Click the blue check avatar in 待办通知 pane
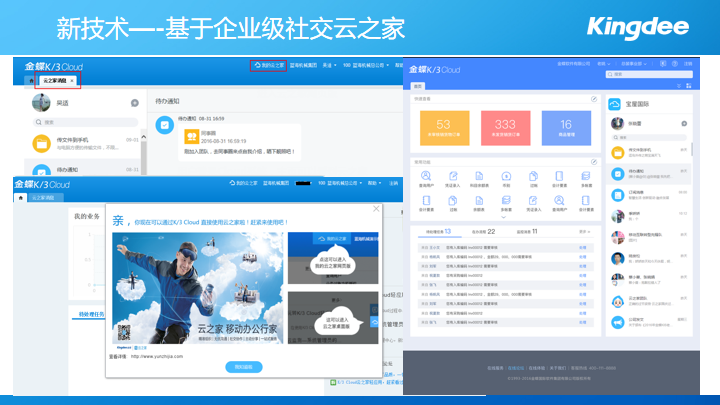This screenshot has height=405, width=720. pos(164,125)
